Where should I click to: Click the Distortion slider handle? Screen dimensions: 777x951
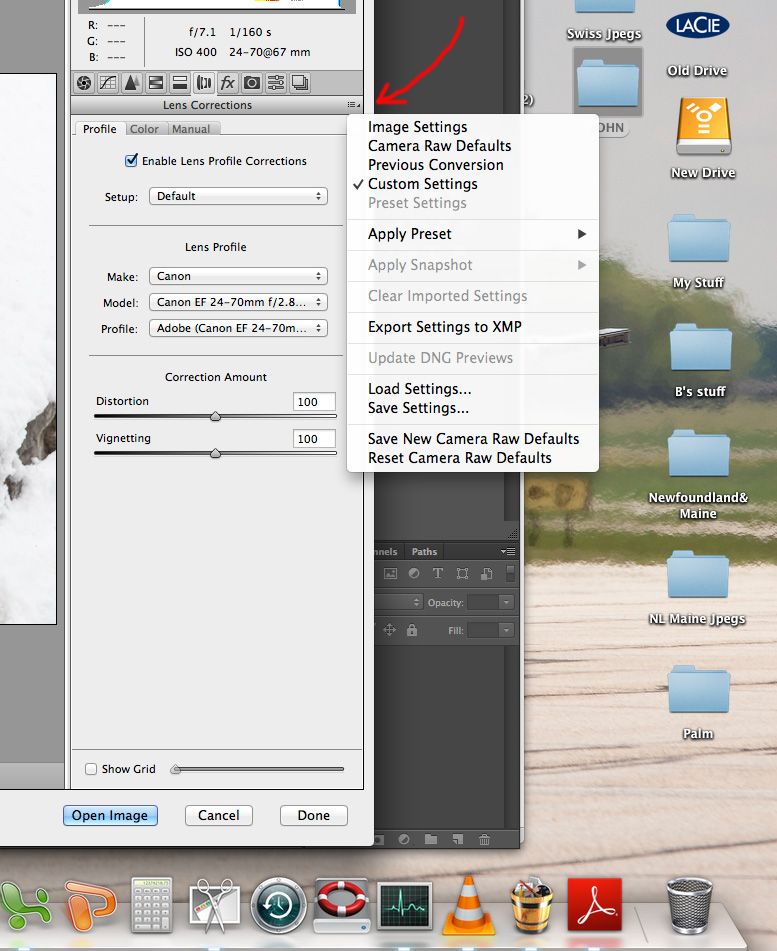click(215, 417)
